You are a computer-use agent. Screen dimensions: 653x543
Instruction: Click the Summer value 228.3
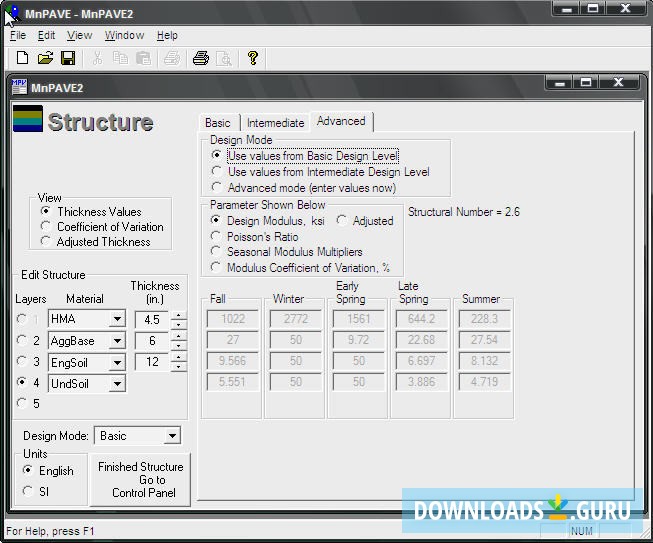pos(484,319)
